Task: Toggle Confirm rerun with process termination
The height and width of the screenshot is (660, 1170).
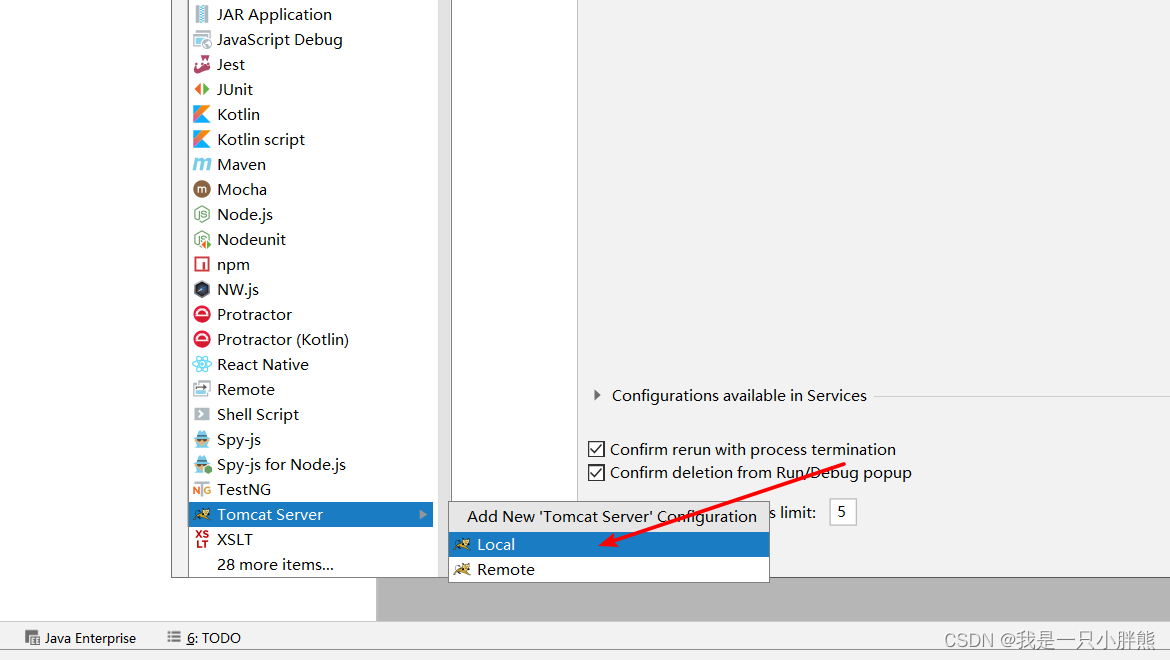Action: click(x=596, y=449)
